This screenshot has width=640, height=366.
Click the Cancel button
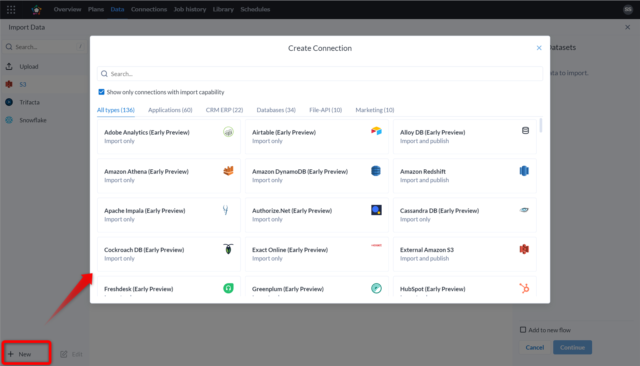535,347
